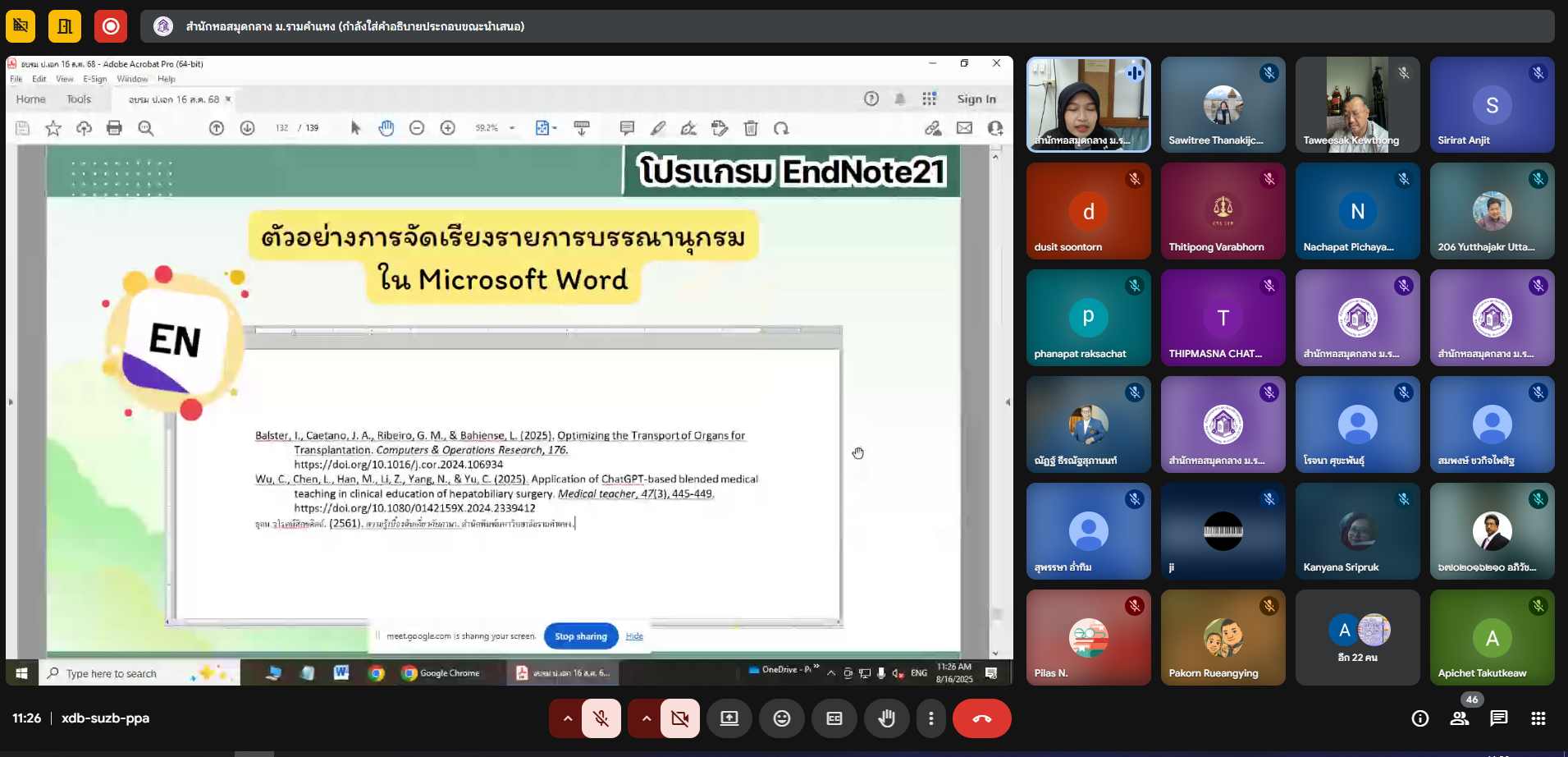Image resolution: width=1568 pixels, height=757 pixels.
Task: Click the cloud upload icon in Acrobat
Action: pos(84,128)
